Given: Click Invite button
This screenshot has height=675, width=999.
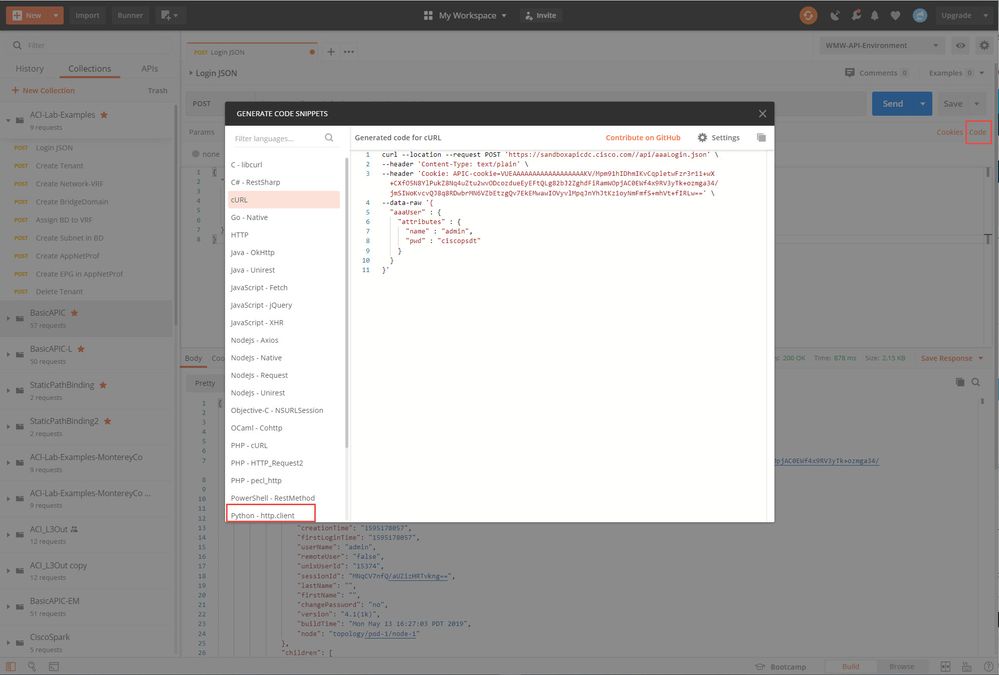Looking at the screenshot, I should (540, 15).
